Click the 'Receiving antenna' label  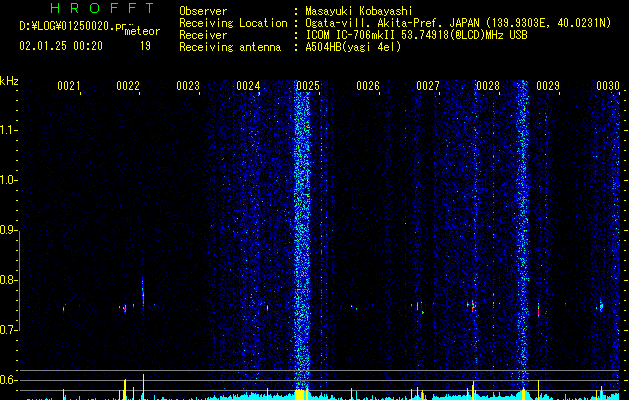[230, 47]
